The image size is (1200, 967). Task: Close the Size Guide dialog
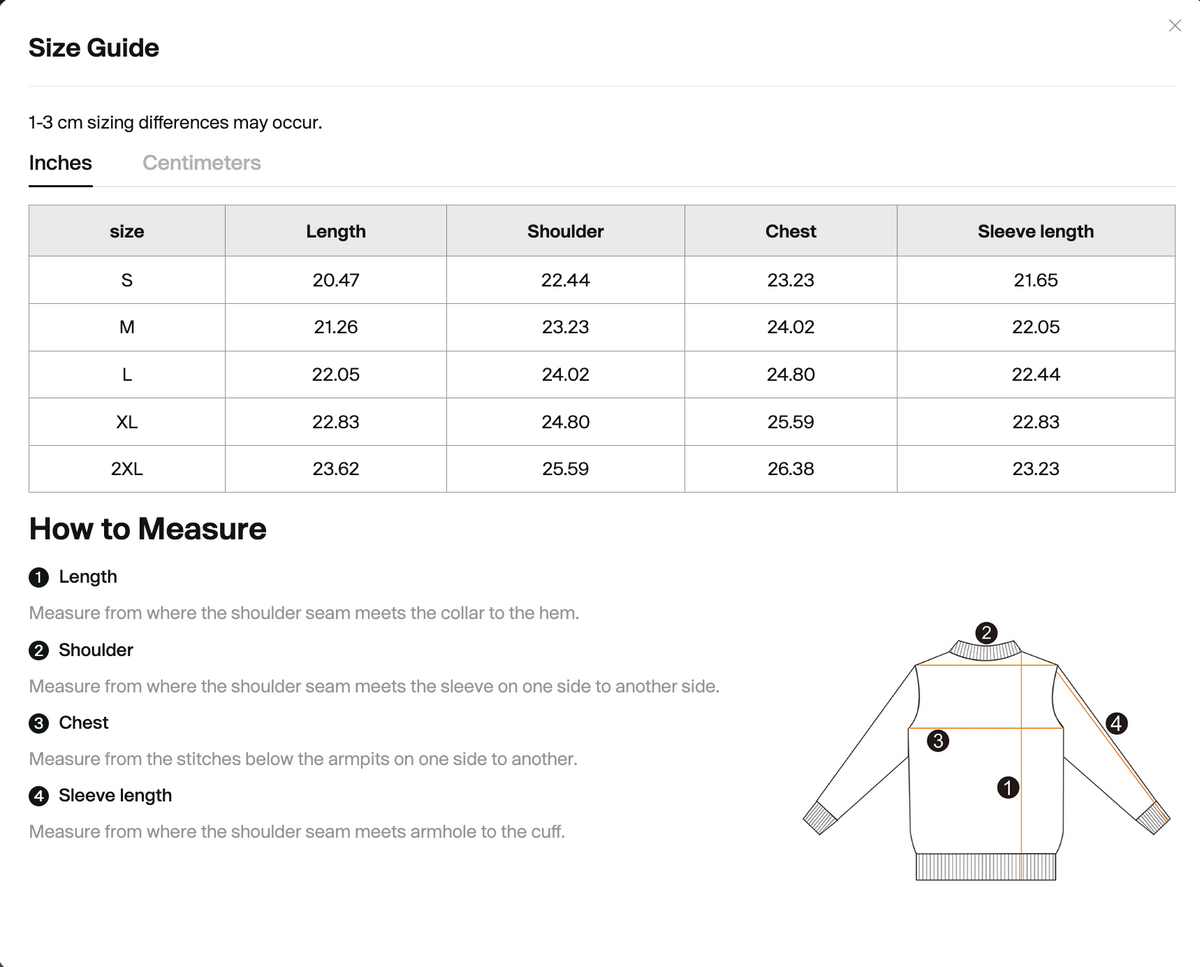pyautogui.click(x=1175, y=25)
